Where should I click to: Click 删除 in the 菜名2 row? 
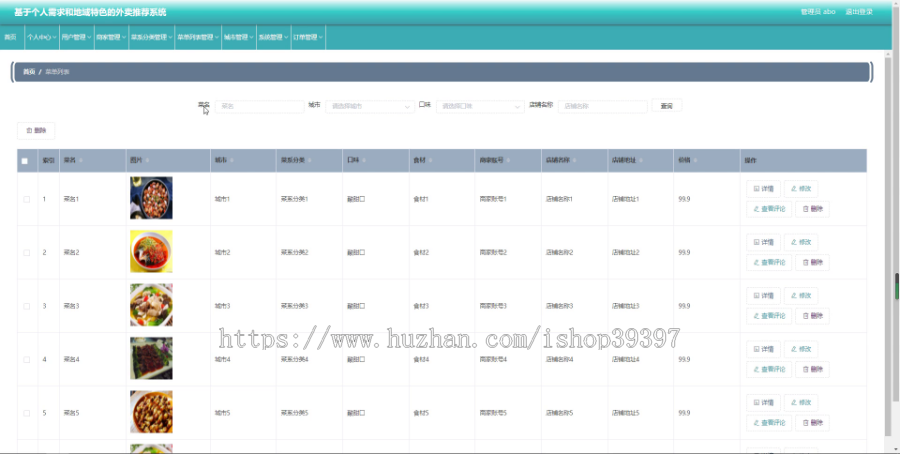tap(812, 262)
